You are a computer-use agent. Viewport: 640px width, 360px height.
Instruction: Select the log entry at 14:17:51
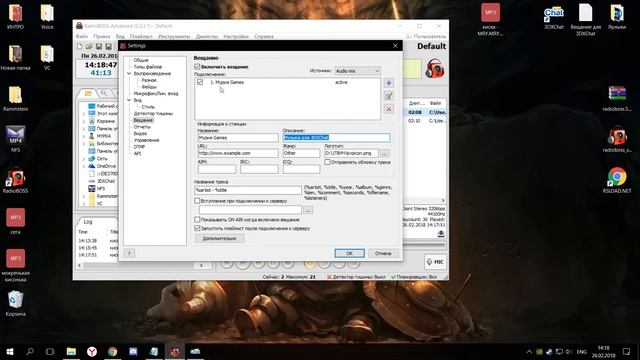[x=98, y=255]
